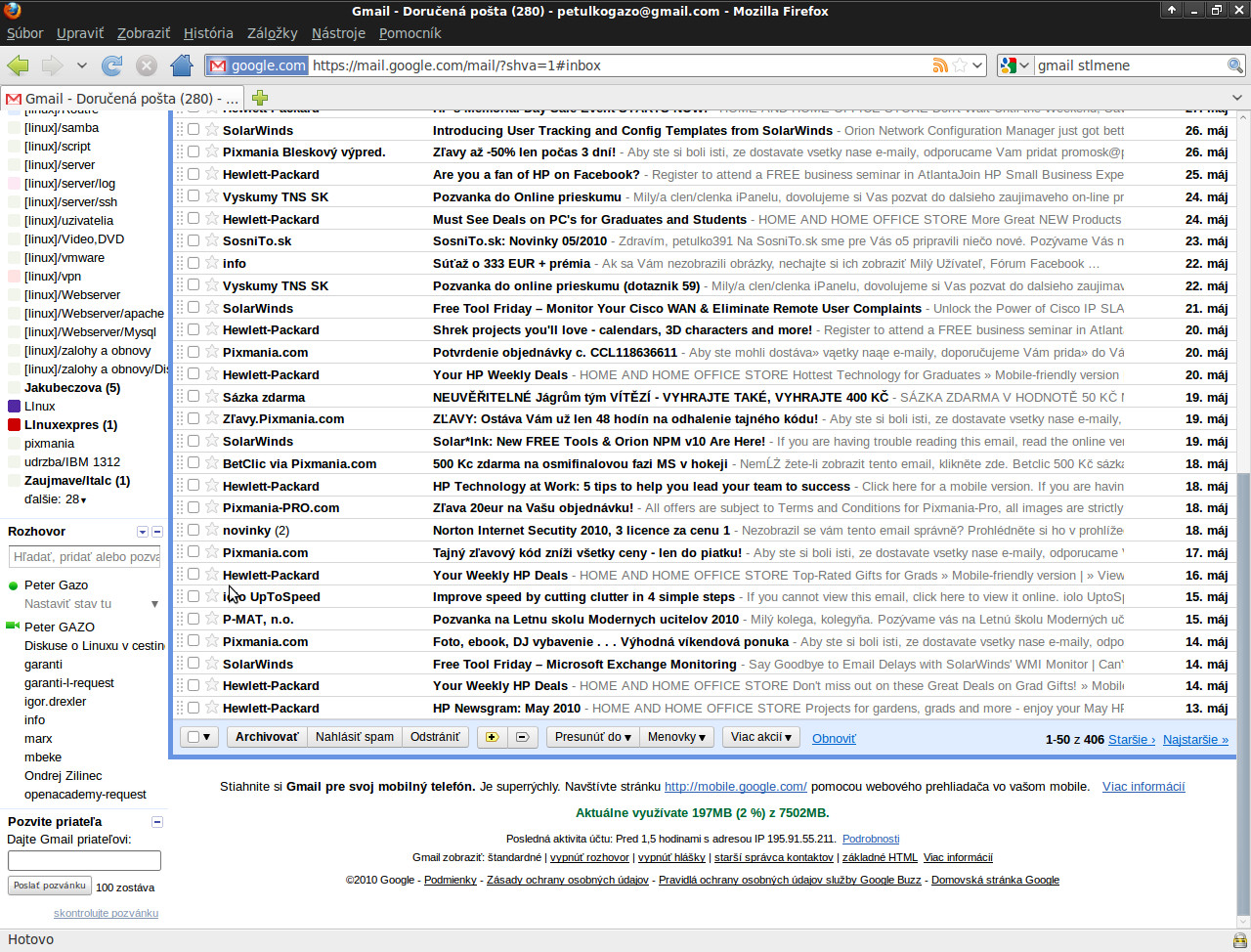Check the box for the SosniTo.sk email
This screenshot has height=952, width=1251.
[194, 240]
